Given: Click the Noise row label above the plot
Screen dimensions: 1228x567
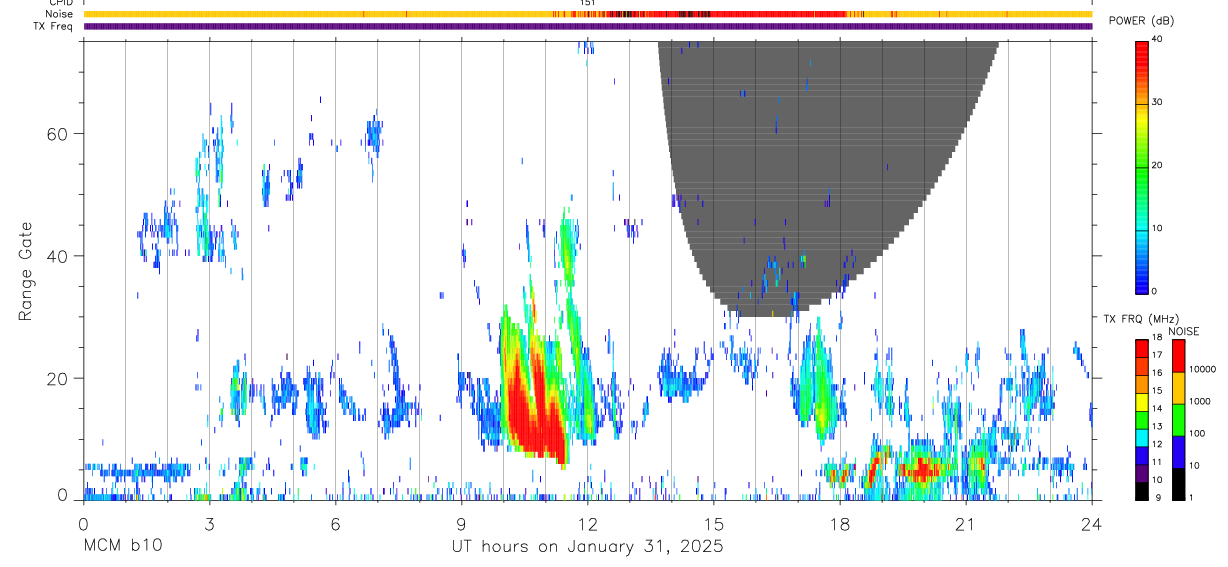Looking at the screenshot, I should tap(59, 14).
